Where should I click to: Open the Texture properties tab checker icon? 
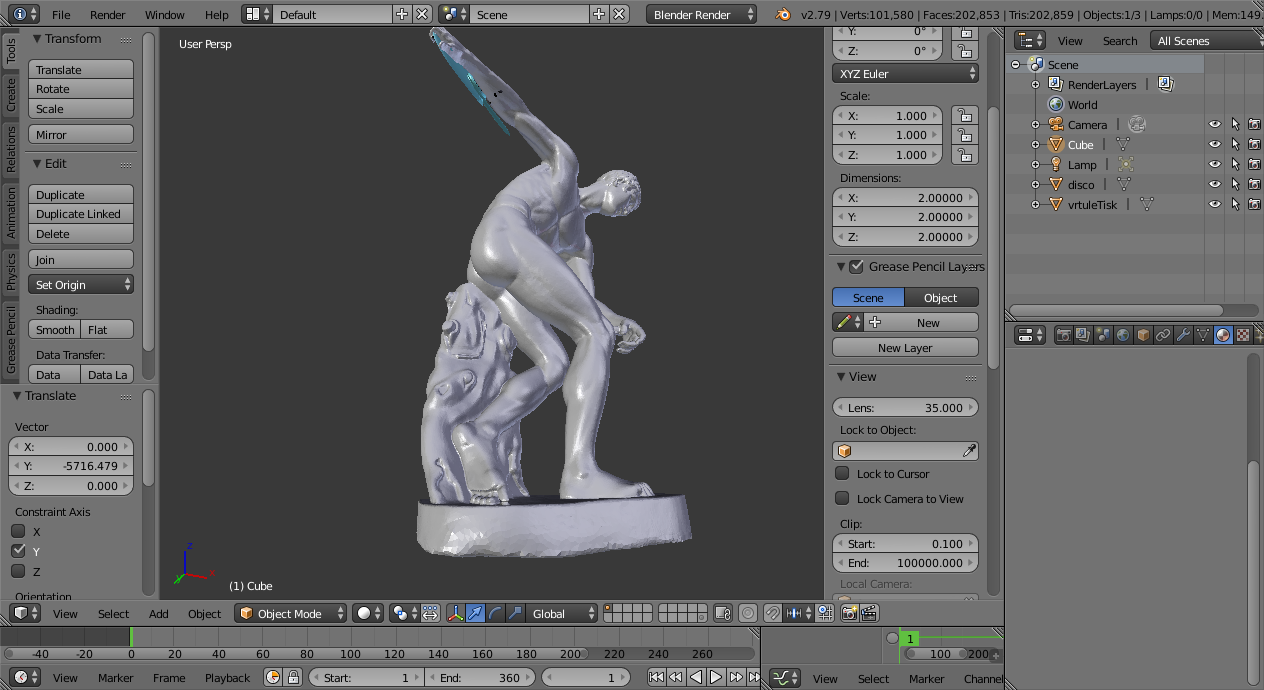click(1243, 336)
